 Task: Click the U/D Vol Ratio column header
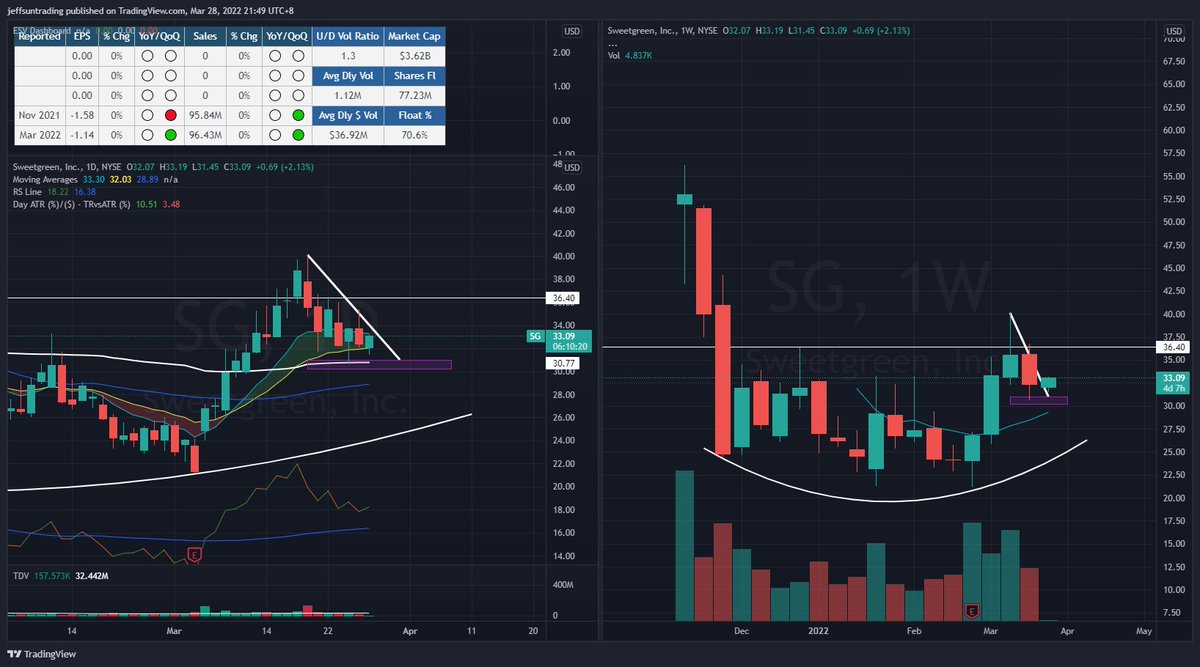(347, 36)
